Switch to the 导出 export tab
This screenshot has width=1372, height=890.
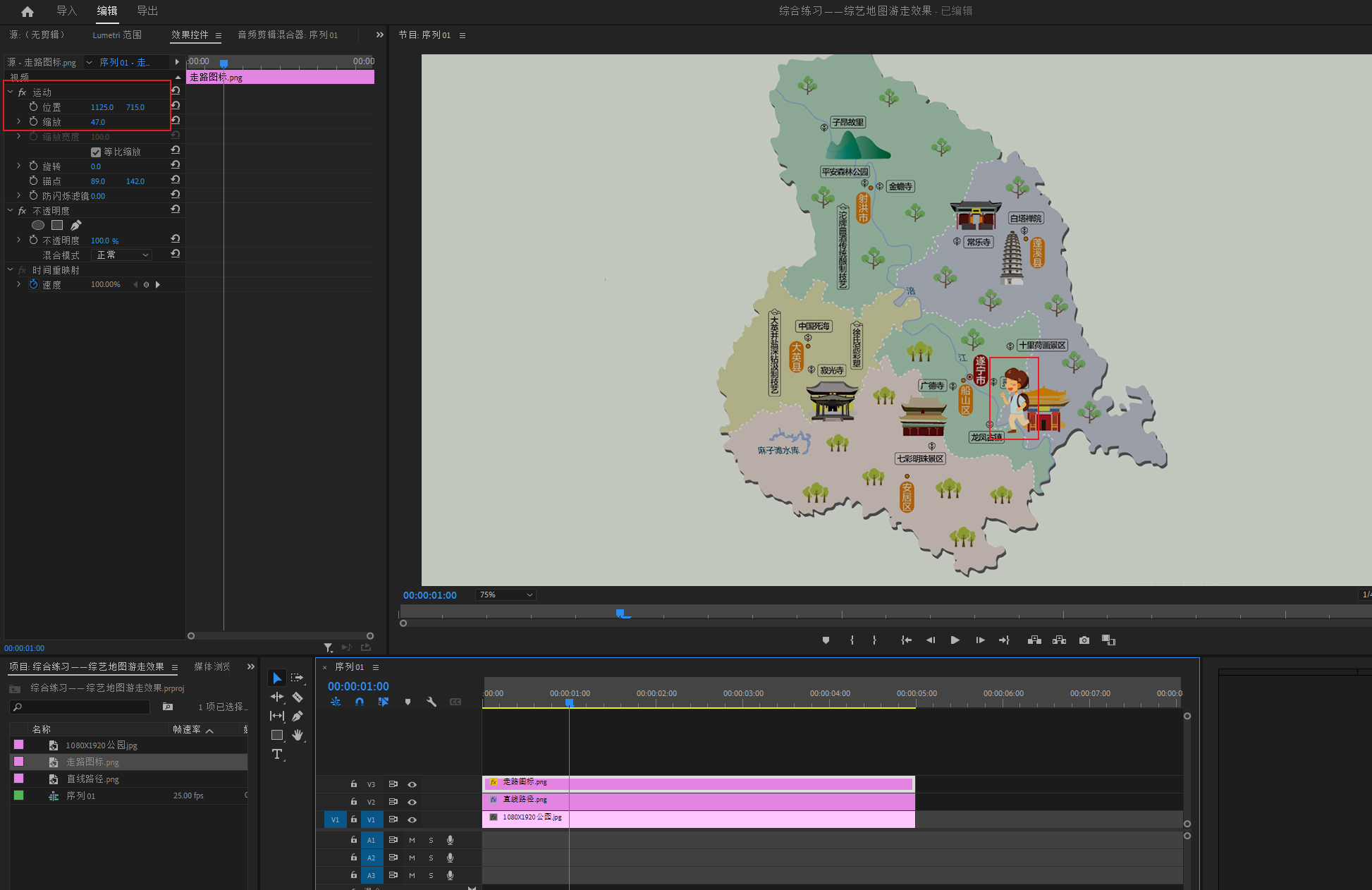tap(147, 11)
